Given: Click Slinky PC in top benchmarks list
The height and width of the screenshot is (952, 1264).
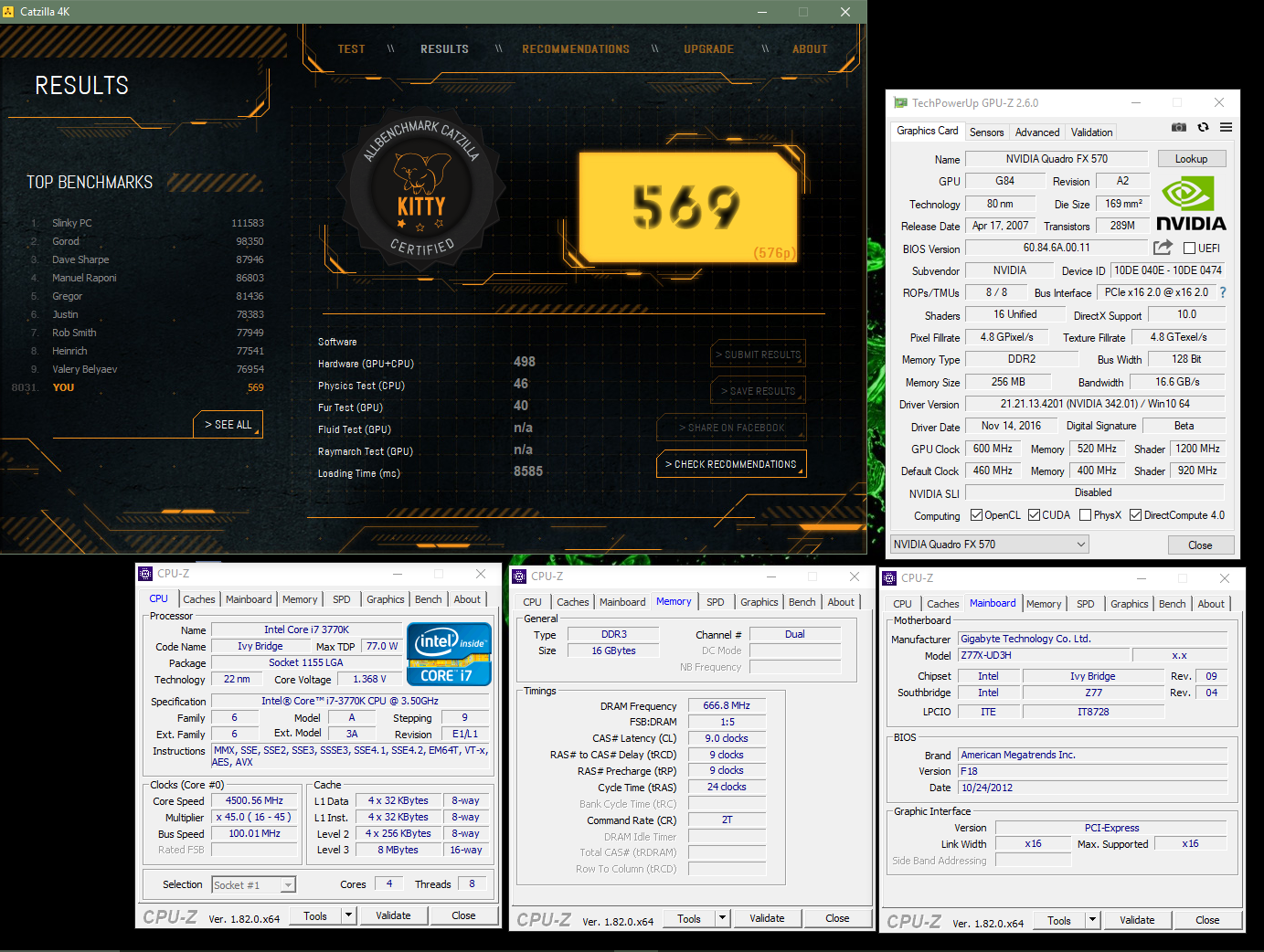Looking at the screenshot, I should 146,223.
